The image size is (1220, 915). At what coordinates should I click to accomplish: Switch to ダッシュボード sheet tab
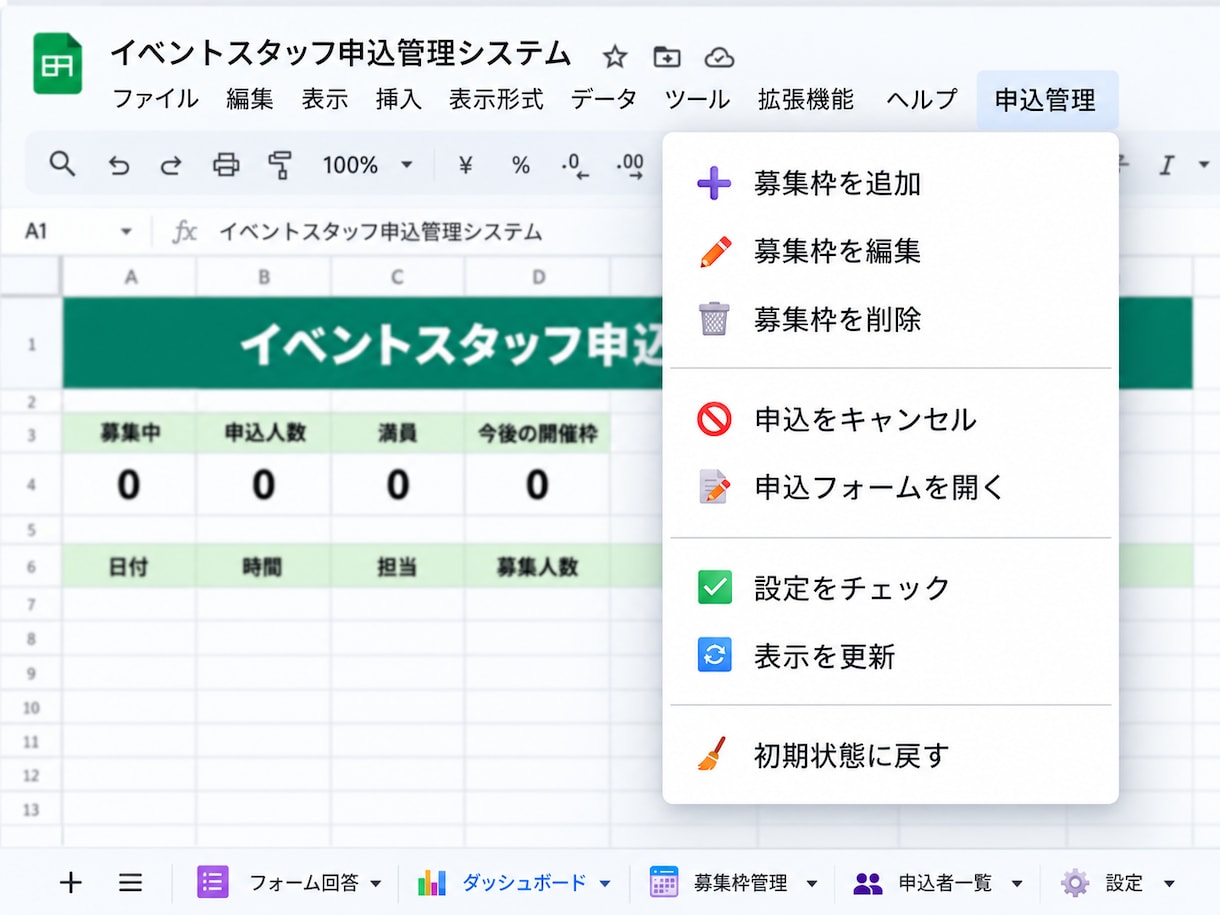[x=514, y=883]
